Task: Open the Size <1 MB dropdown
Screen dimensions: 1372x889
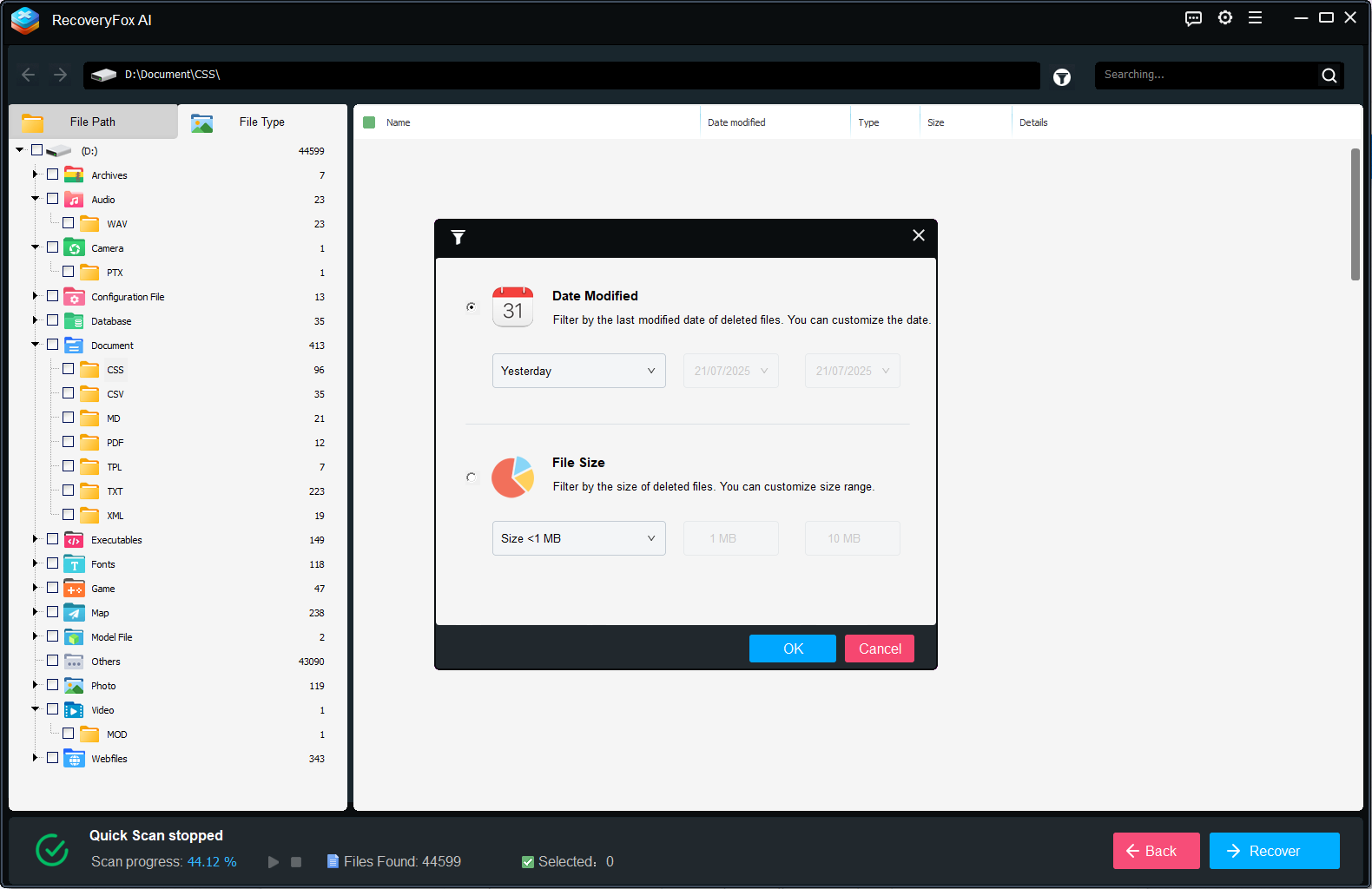Action: pyautogui.click(x=578, y=538)
